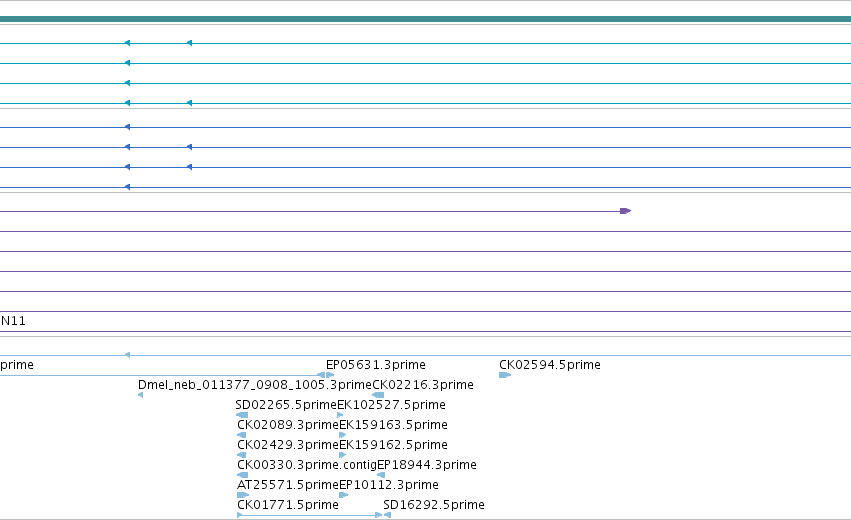This screenshot has width=851, height=520.
Task: Select the arrow glyph beneath CK02594.5prime
Action: (x=505, y=375)
